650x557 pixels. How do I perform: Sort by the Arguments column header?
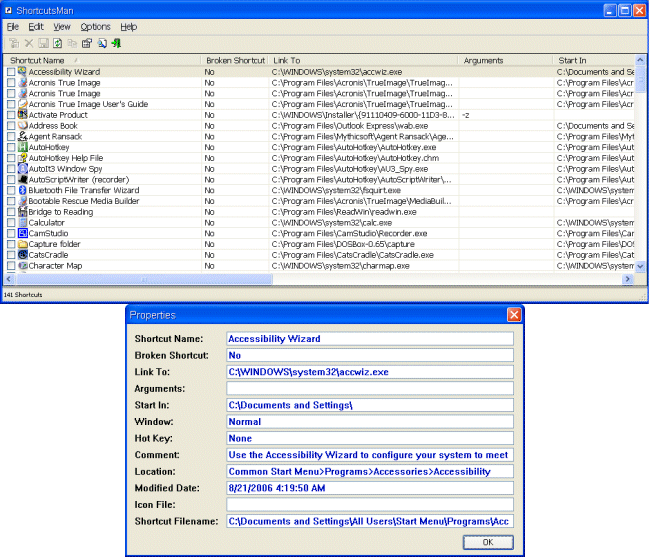506,60
